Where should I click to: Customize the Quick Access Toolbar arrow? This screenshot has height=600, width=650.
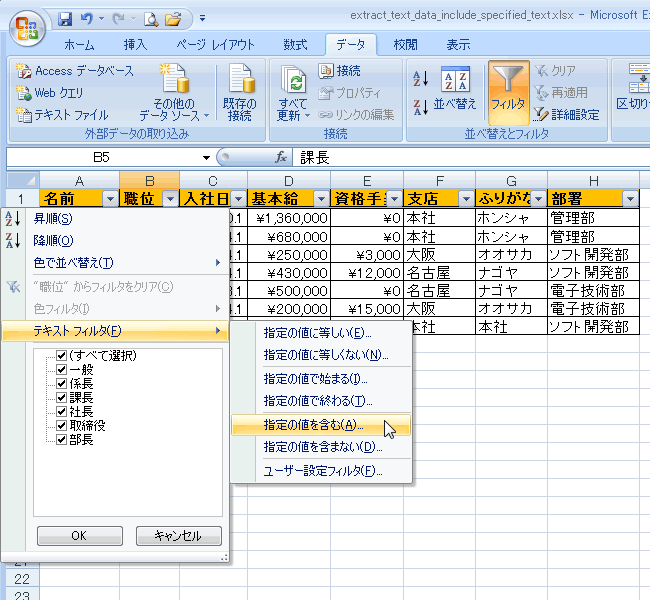click(x=202, y=18)
